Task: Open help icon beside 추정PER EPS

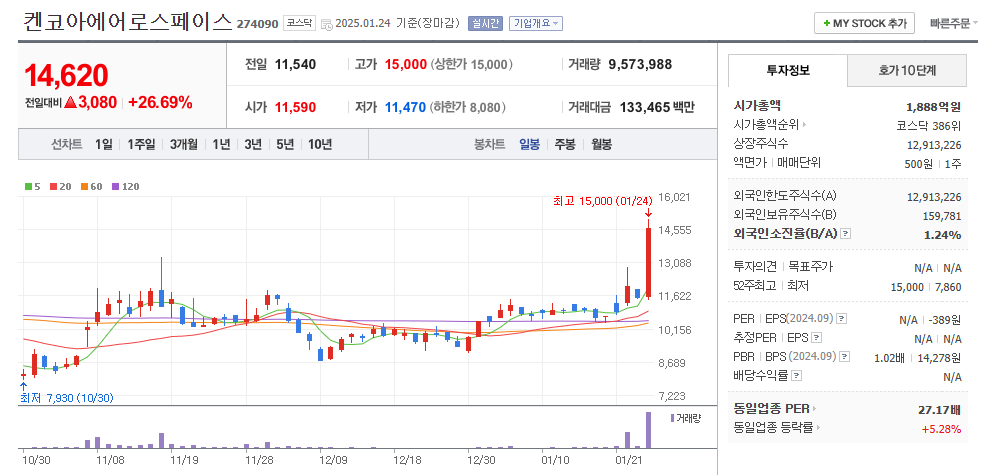Action: coord(817,338)
